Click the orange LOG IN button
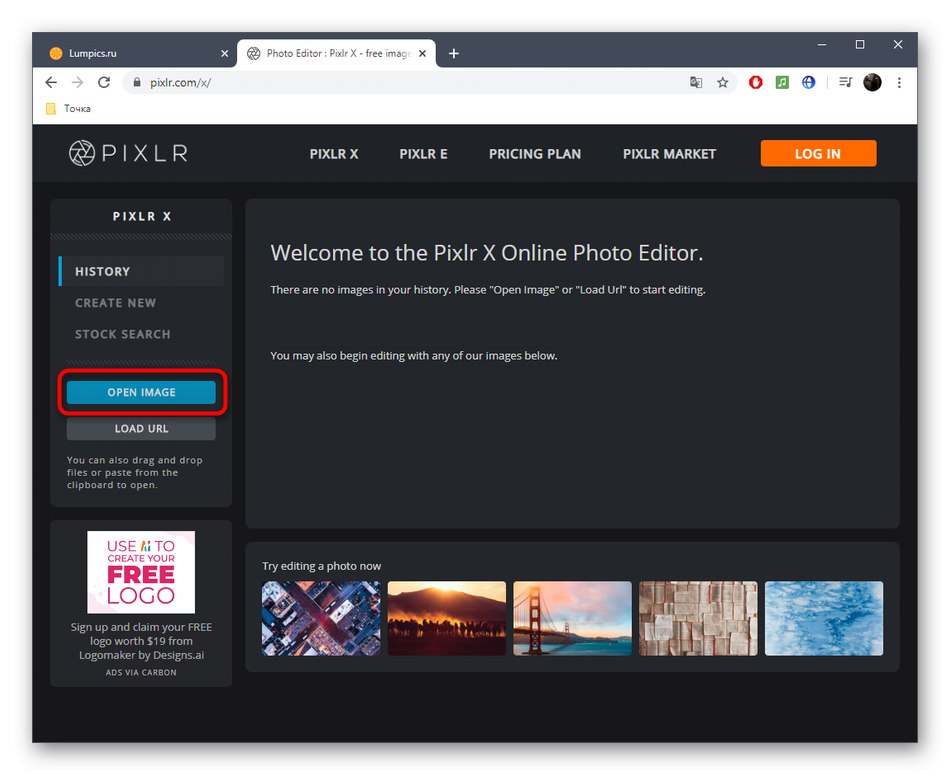950x775 pixels. (x=818, y=153)
